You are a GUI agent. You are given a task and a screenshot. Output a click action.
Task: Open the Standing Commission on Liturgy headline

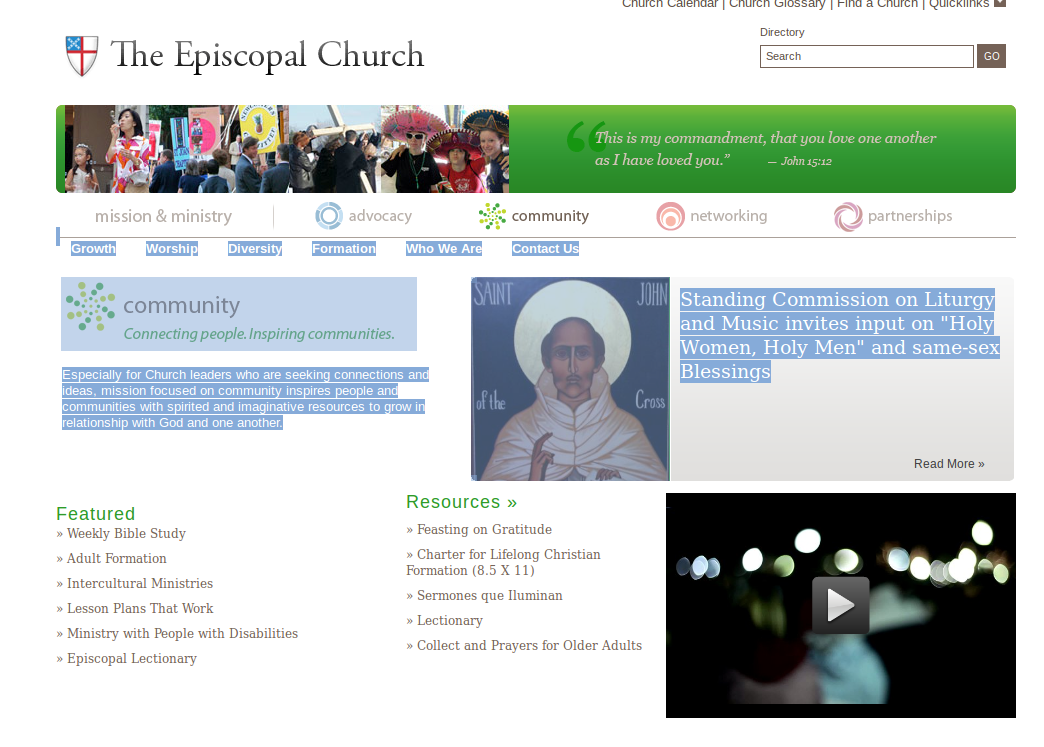tap(840, 336)
